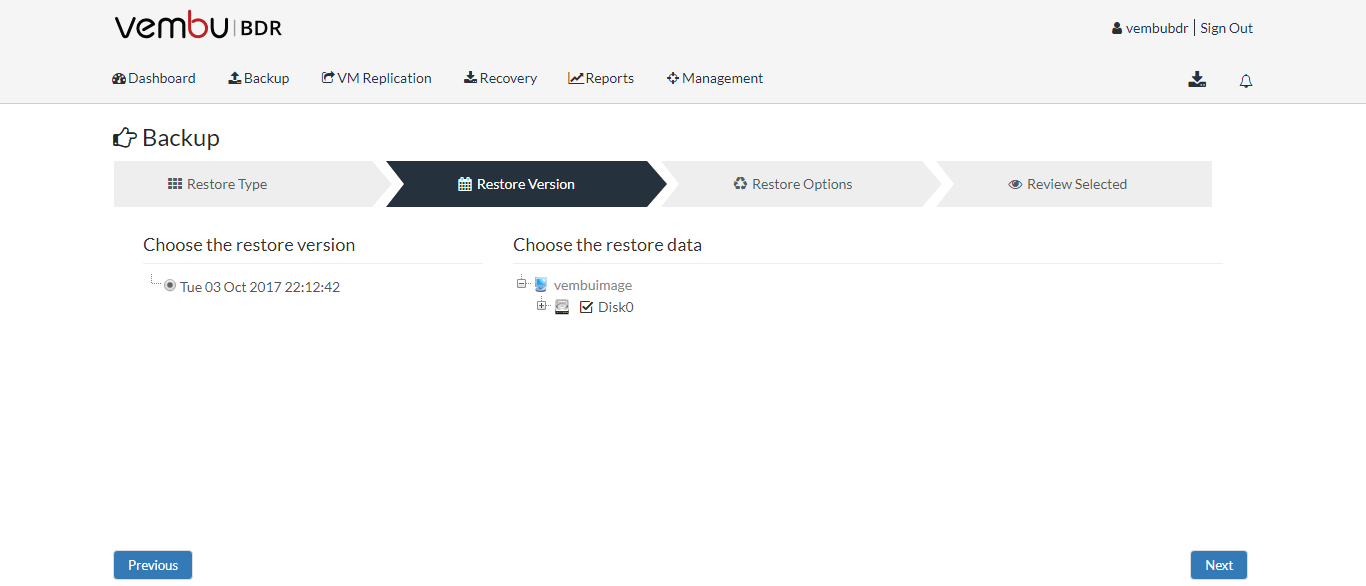Open the Recovery menu

(500, 78)
